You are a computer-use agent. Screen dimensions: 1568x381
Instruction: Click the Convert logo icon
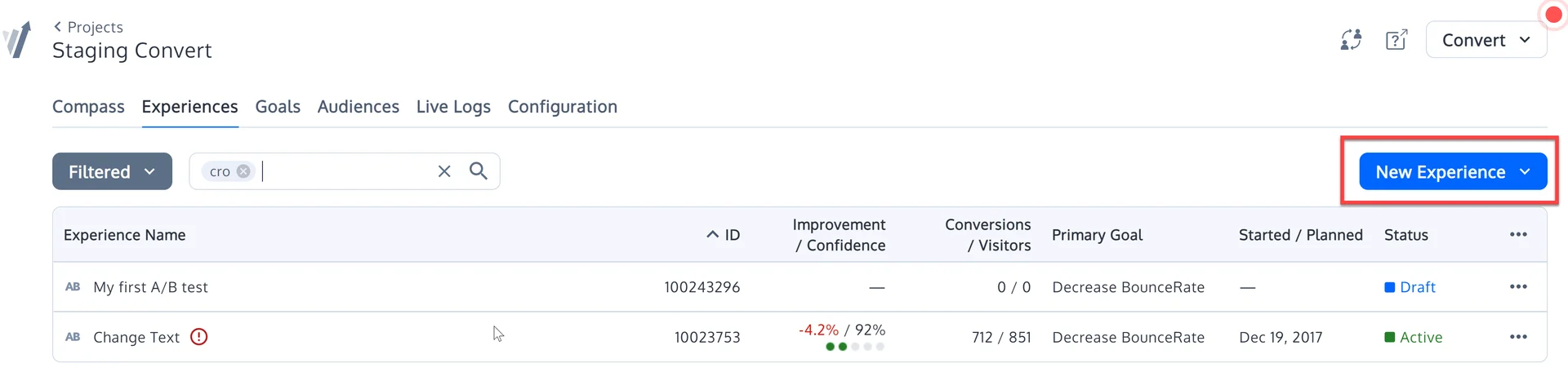click(x=17, y=39)
